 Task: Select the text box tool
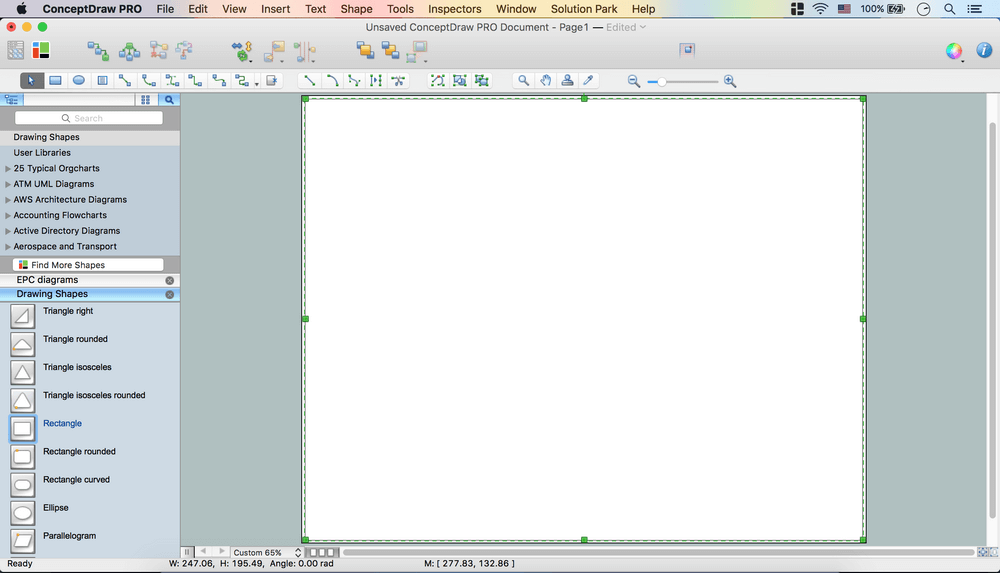point(102,80)
